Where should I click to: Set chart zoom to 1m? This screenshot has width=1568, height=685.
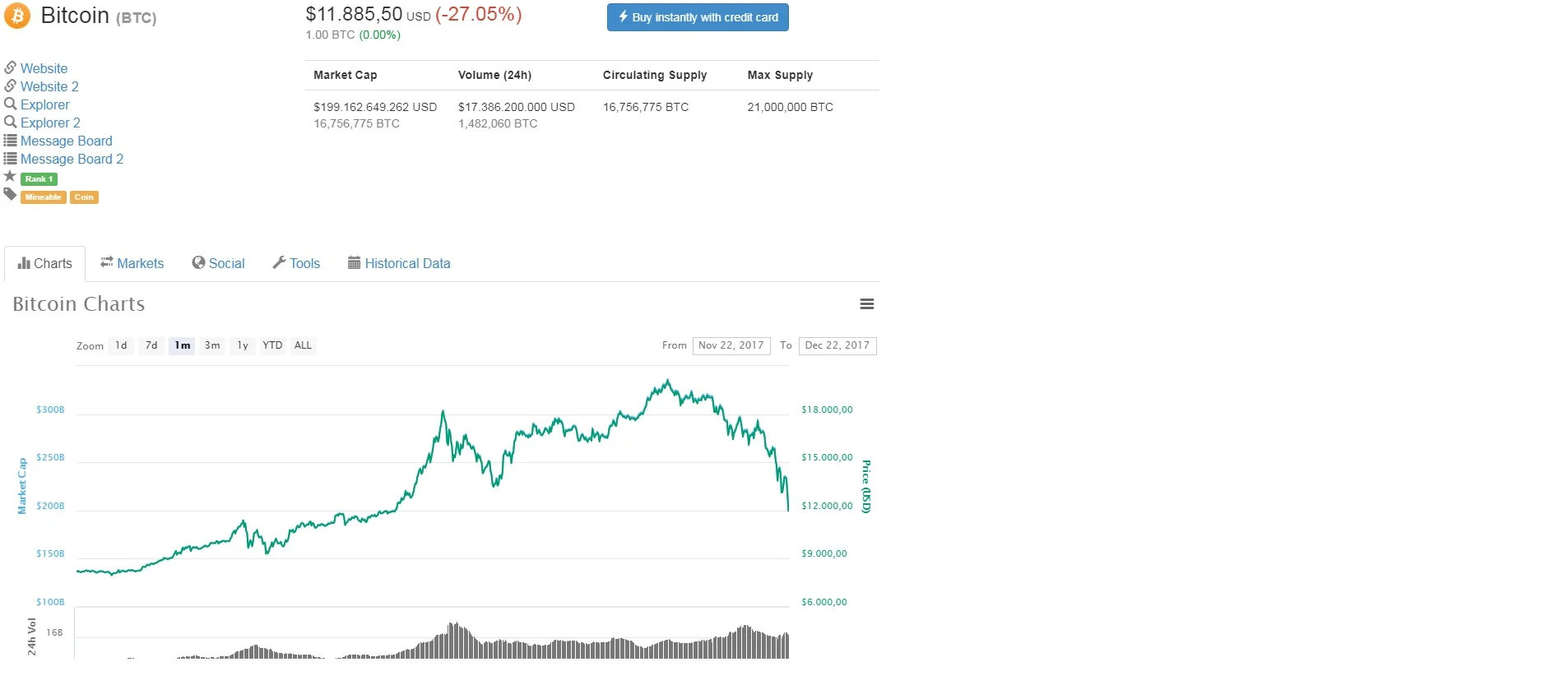182,345
